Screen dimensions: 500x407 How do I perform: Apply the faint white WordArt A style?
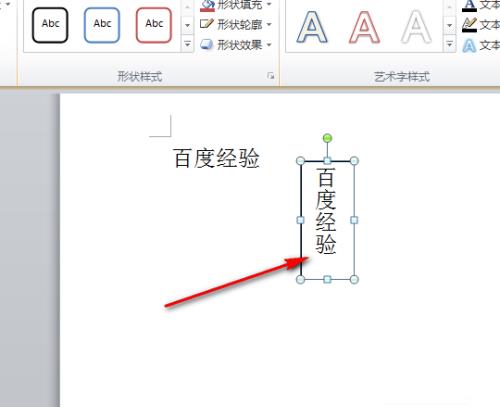(416, 27)
